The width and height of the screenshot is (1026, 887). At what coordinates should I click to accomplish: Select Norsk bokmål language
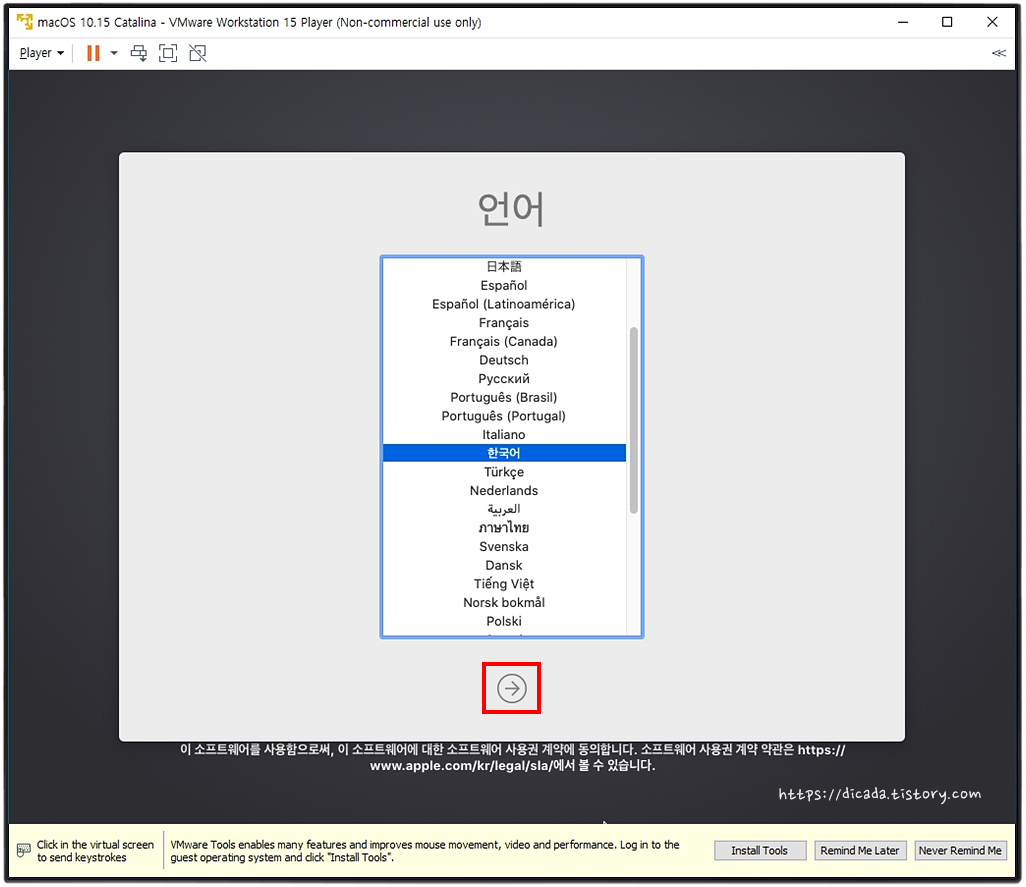[x=504, y=602]
